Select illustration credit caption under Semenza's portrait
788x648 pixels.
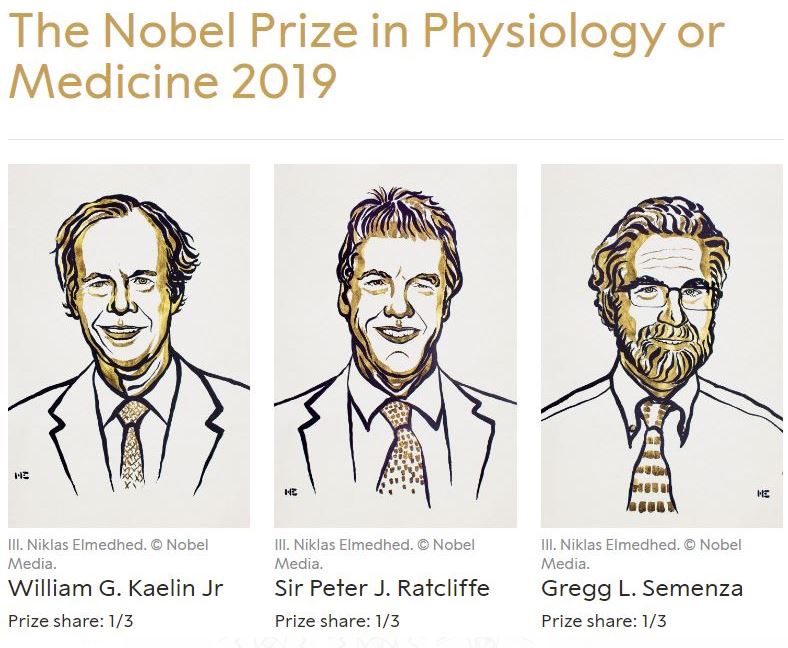click(641, 554)
